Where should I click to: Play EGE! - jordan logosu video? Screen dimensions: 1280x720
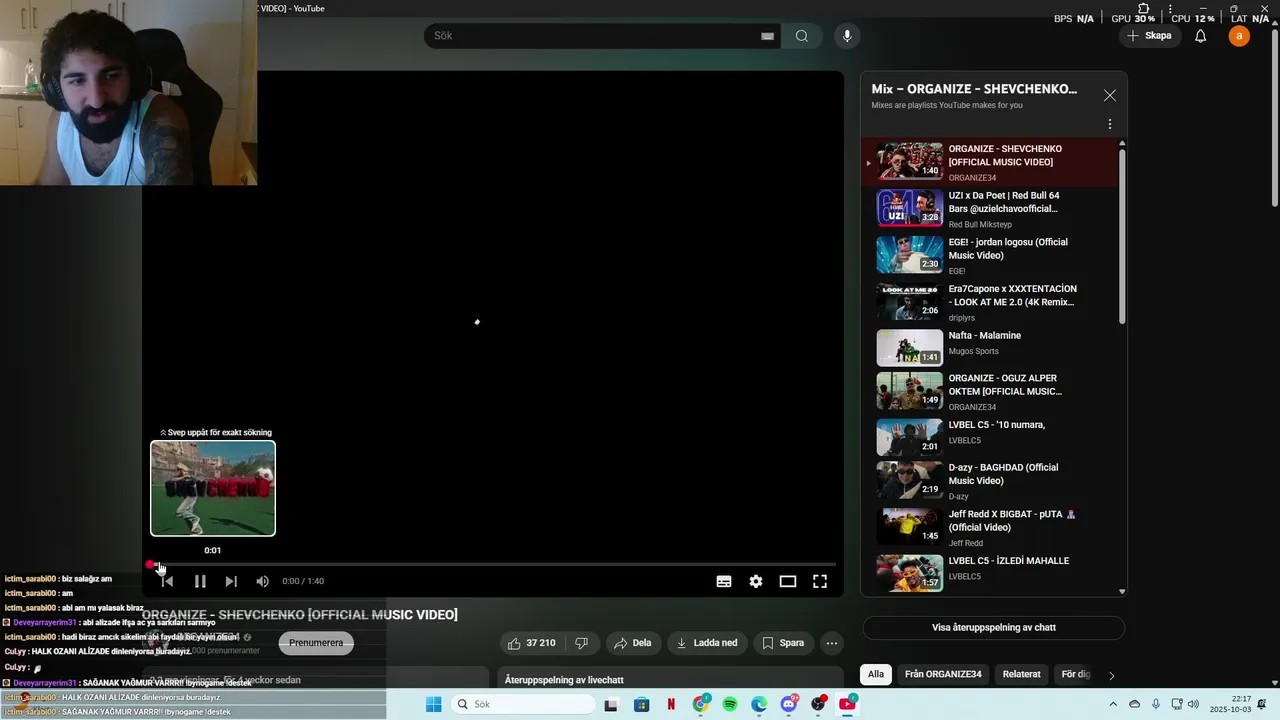[989, 255]
